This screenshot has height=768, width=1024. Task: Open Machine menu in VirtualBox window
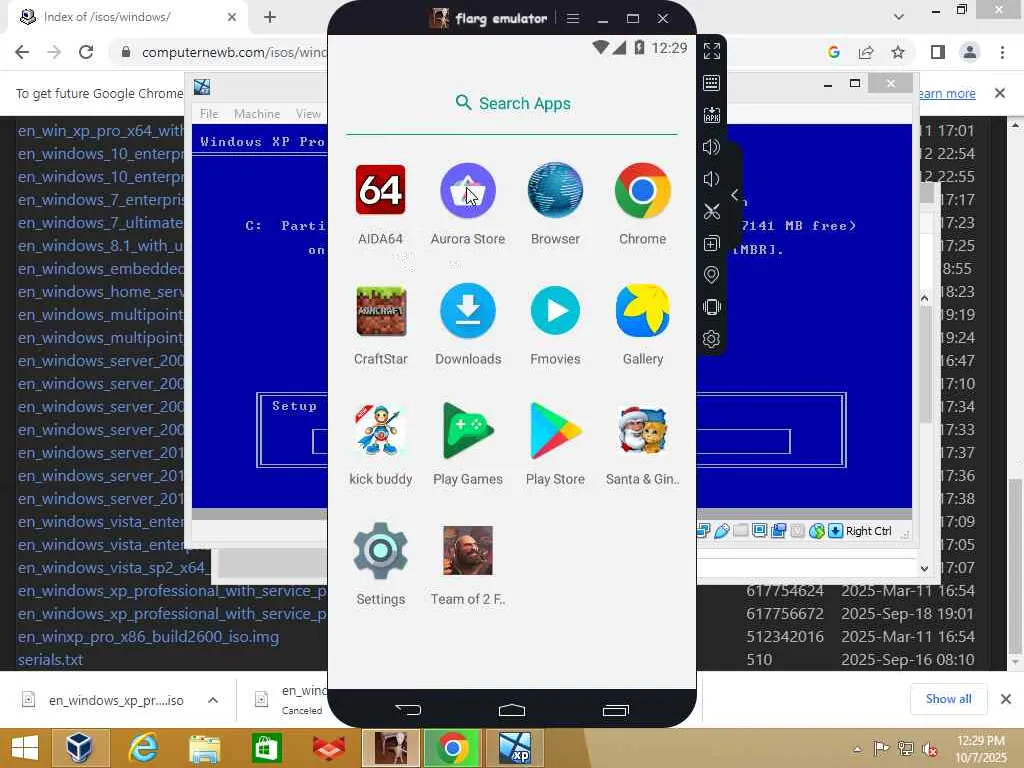point(257,114)
